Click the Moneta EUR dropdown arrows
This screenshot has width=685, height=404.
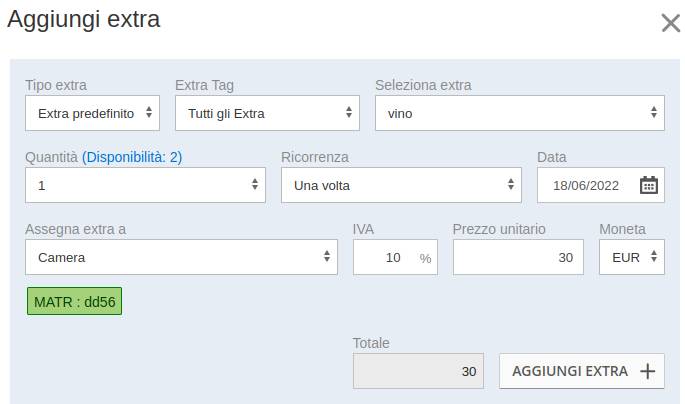point(654,256)
